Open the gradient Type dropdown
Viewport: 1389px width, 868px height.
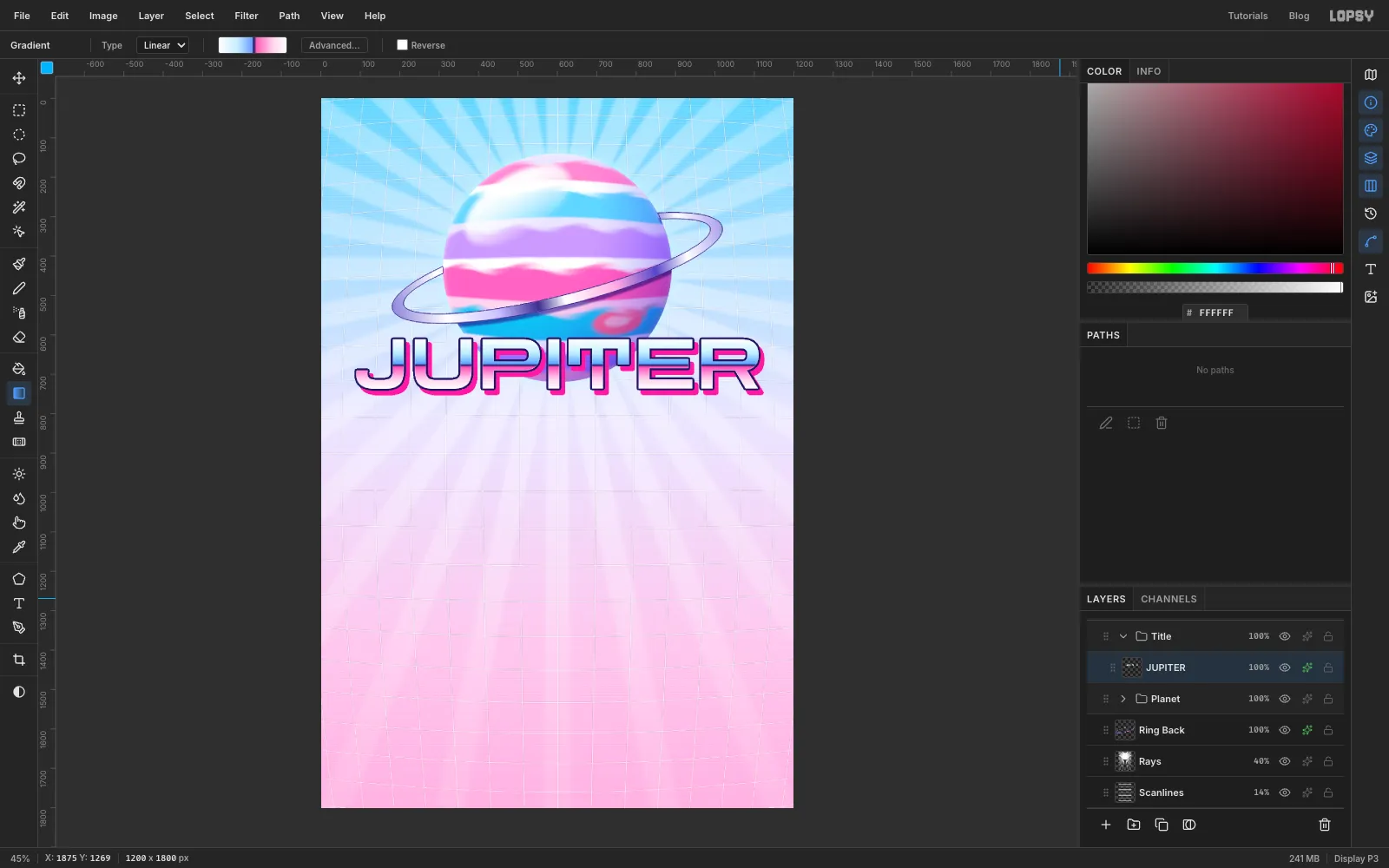(x=163, y=45)
